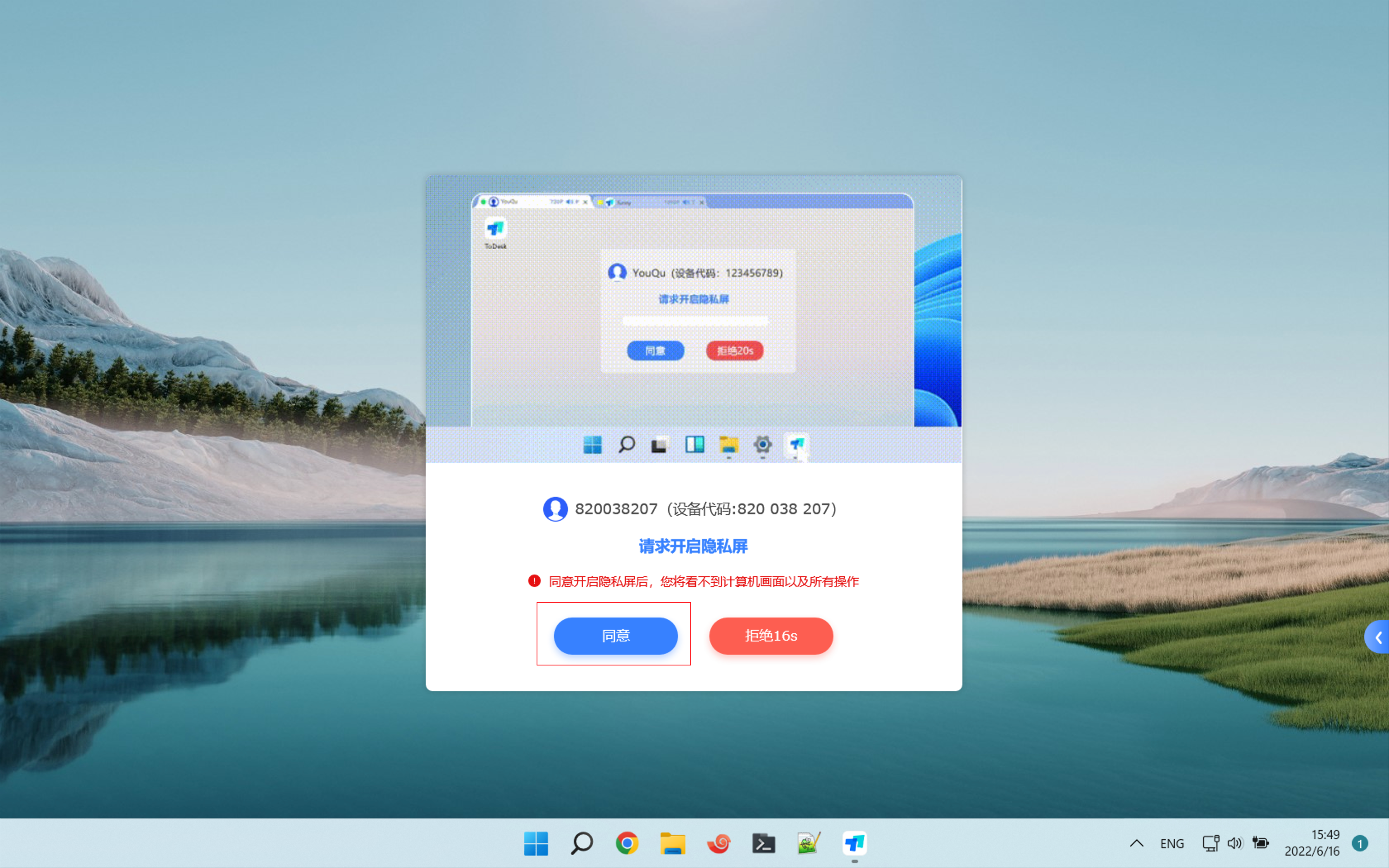Show hidden tray icons chevron
This screenshot has height=868, width=1389.
click(1136, 843)
